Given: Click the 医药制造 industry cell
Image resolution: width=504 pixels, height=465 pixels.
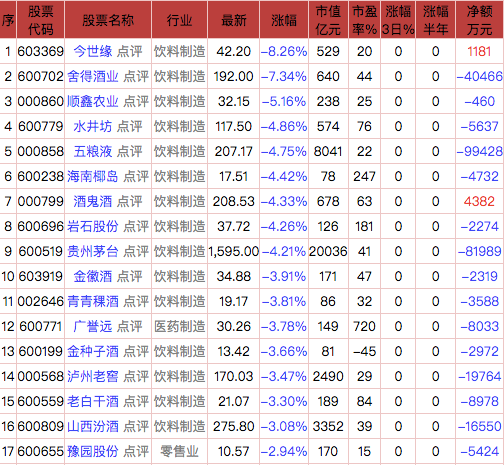Looking at the screenshot, I should [x=179, y=326].
